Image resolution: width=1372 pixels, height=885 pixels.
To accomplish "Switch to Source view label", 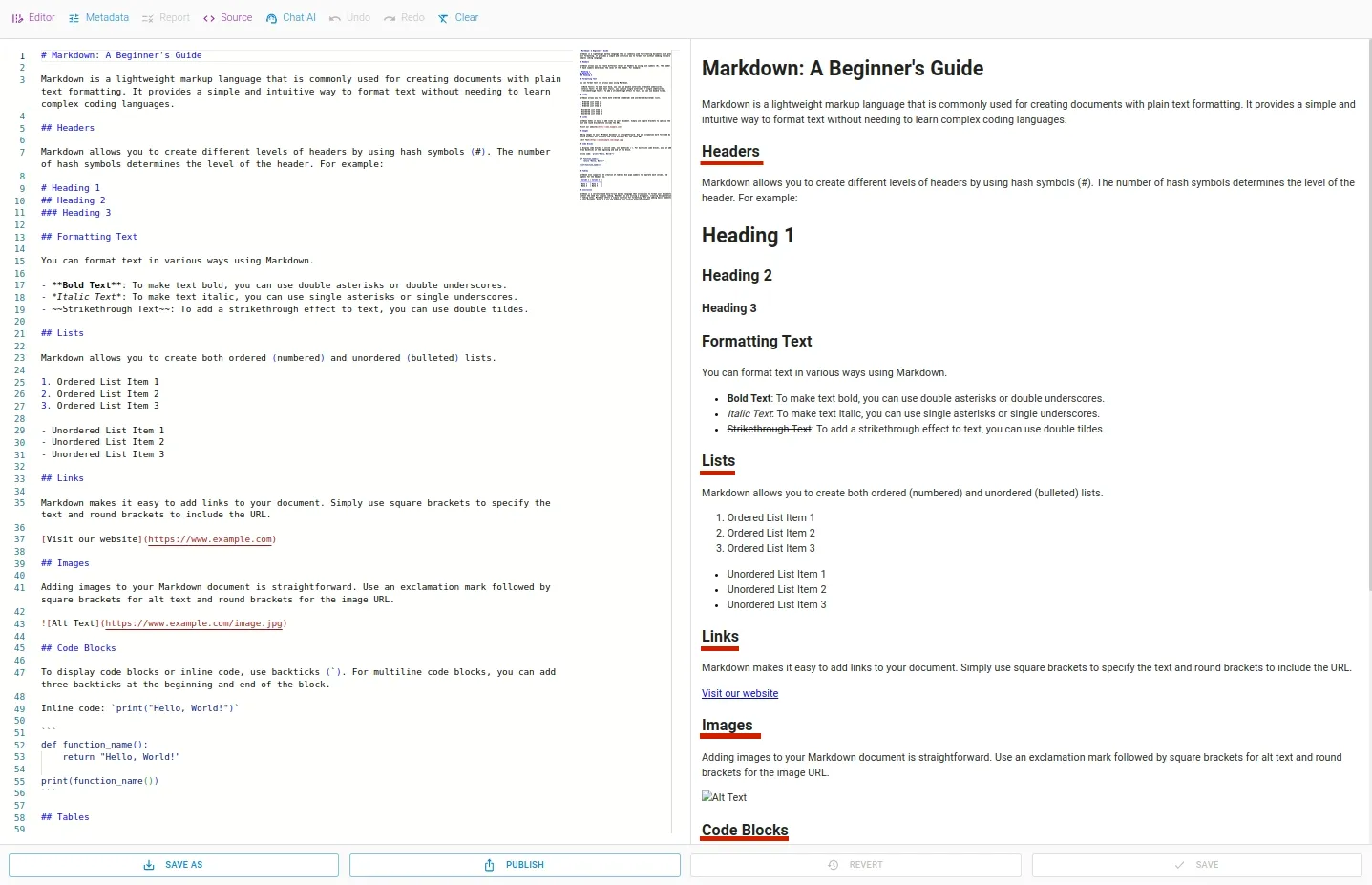I will pos(237,18).
